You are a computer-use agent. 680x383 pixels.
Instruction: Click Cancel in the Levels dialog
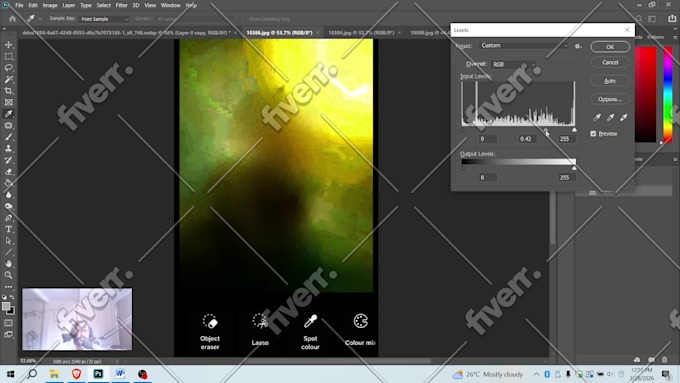pyautogui.click(x=610, y=62)
